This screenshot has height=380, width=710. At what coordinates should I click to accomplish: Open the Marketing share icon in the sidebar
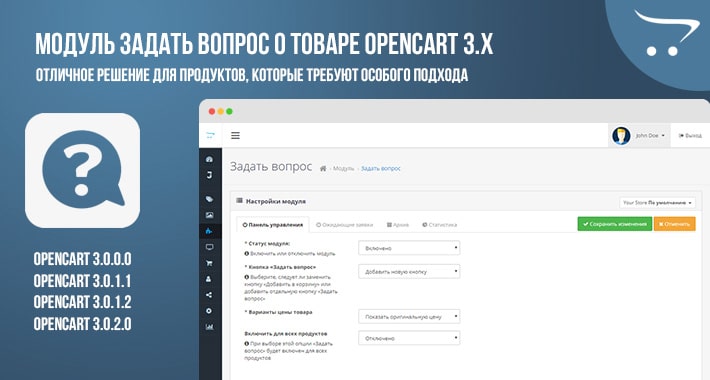click(209, 295)
